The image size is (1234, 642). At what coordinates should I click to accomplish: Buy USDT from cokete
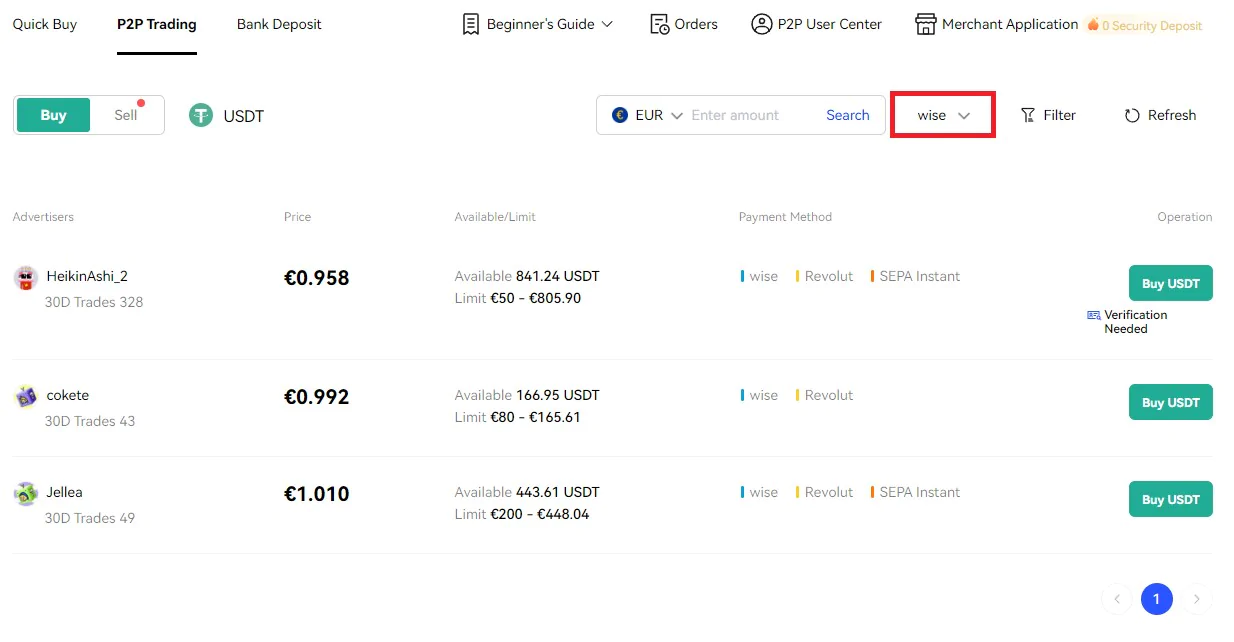click(x=1171, y=402)
